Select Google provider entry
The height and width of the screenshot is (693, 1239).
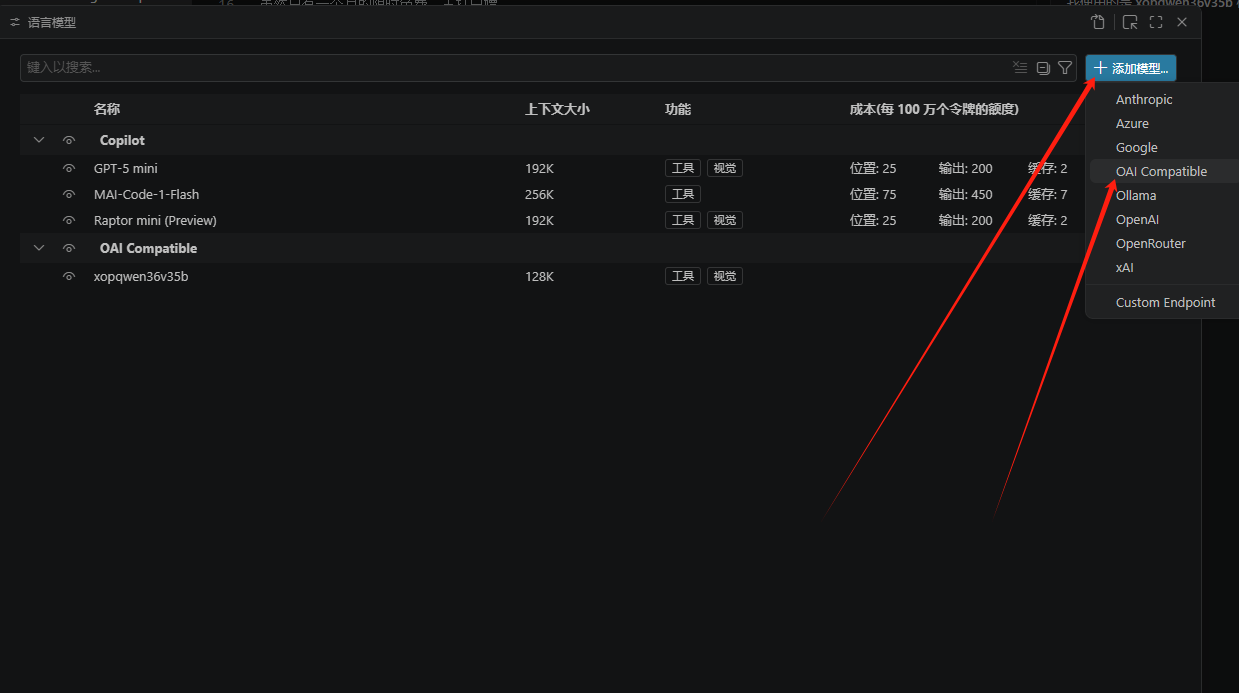pos(1136,148)
